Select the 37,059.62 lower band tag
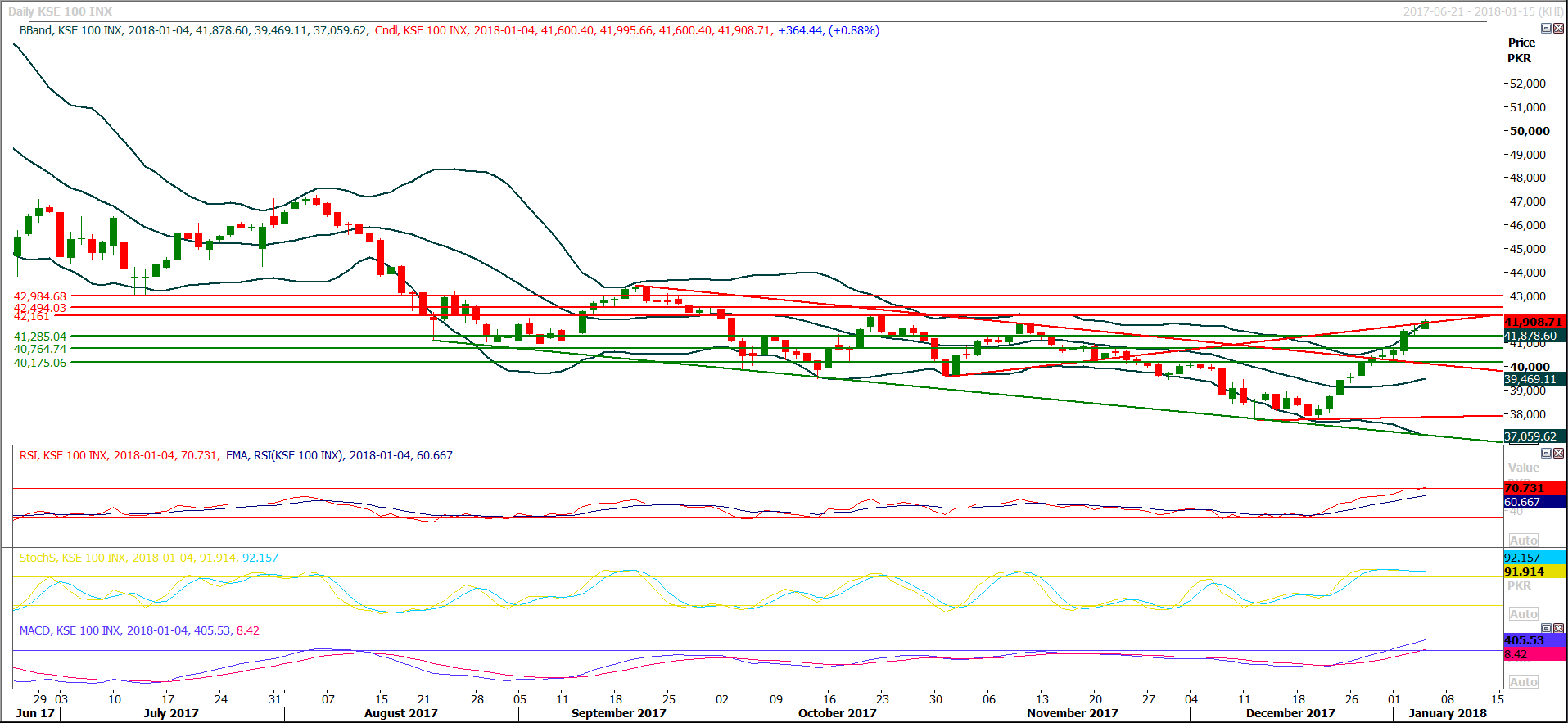Viewport: 1568px width, 723px height. (1534, 436)
